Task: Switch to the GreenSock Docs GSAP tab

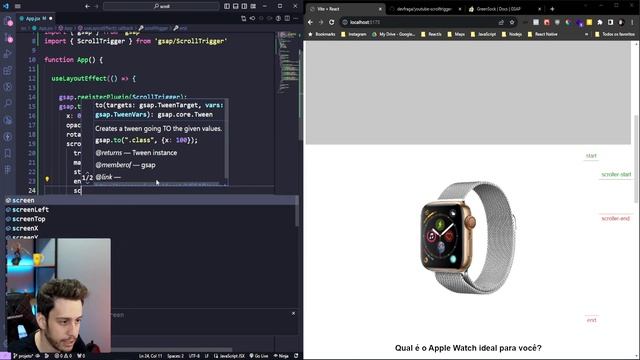Action: 504,9
